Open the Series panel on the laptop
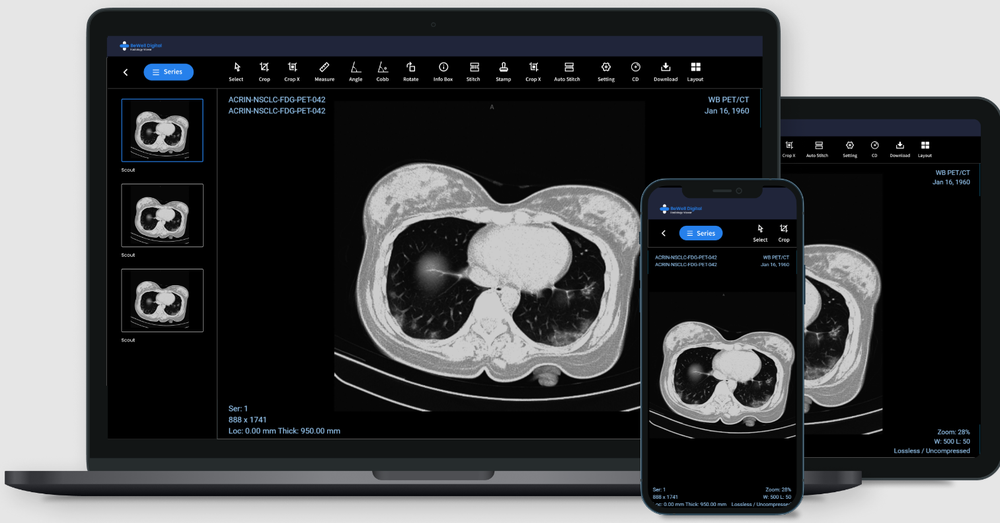This screenshot has height=523, width=1000. (168, 72)
